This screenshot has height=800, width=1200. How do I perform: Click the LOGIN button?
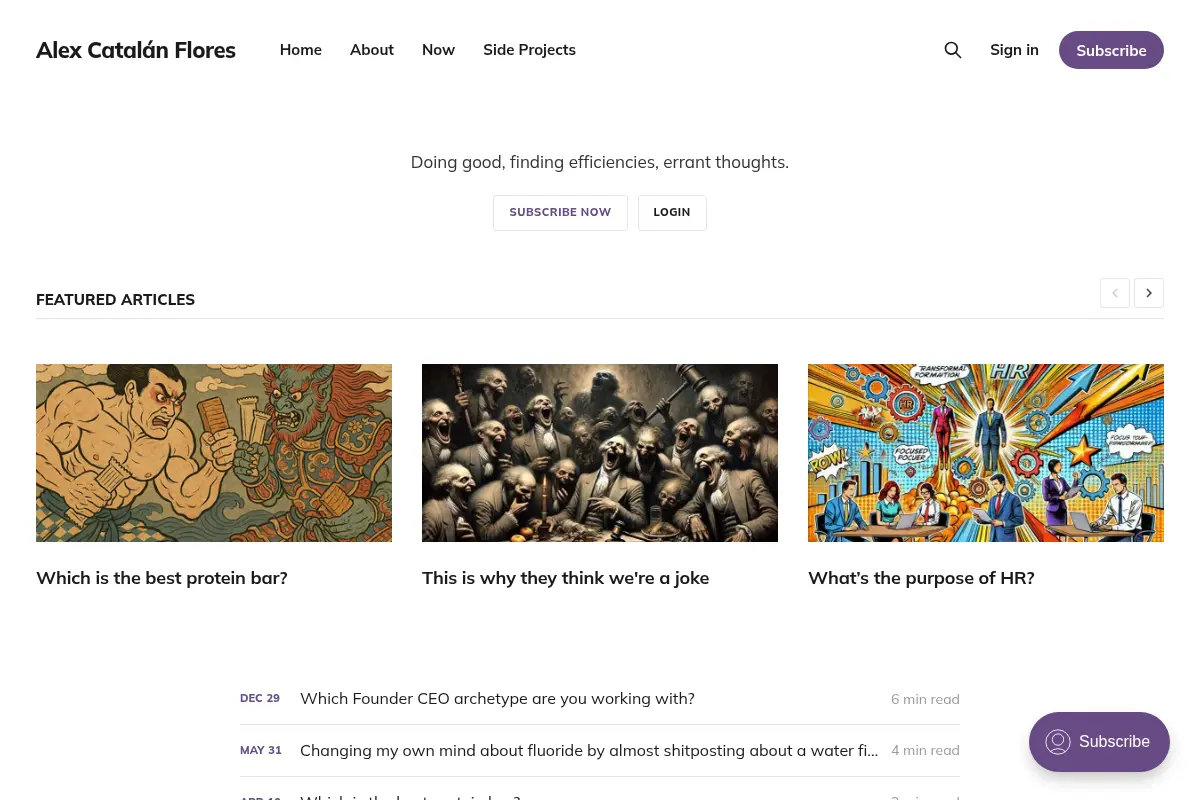672,213
